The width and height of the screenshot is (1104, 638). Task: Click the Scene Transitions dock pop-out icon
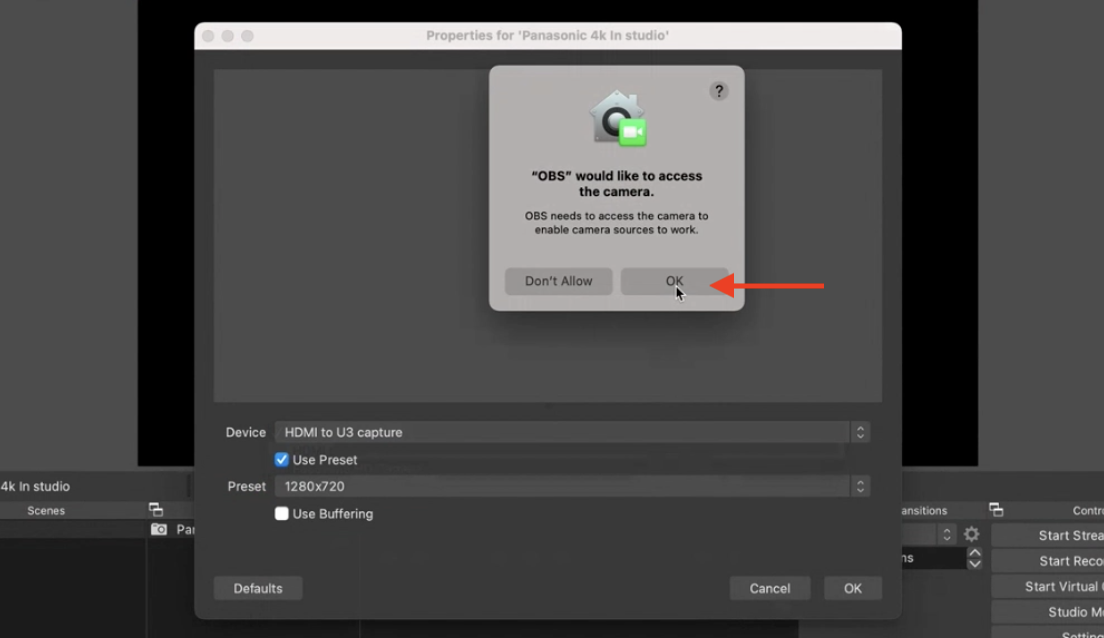tap(996, 509)
